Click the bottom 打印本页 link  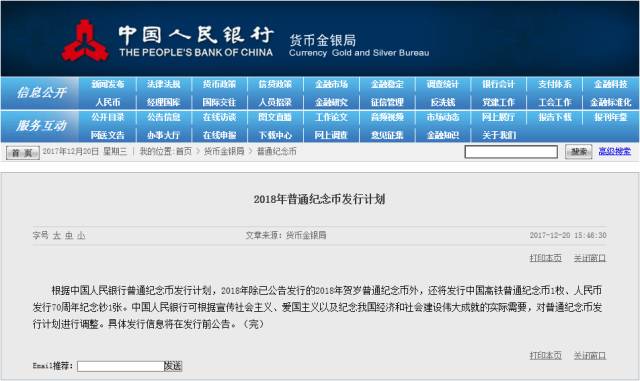545,355
